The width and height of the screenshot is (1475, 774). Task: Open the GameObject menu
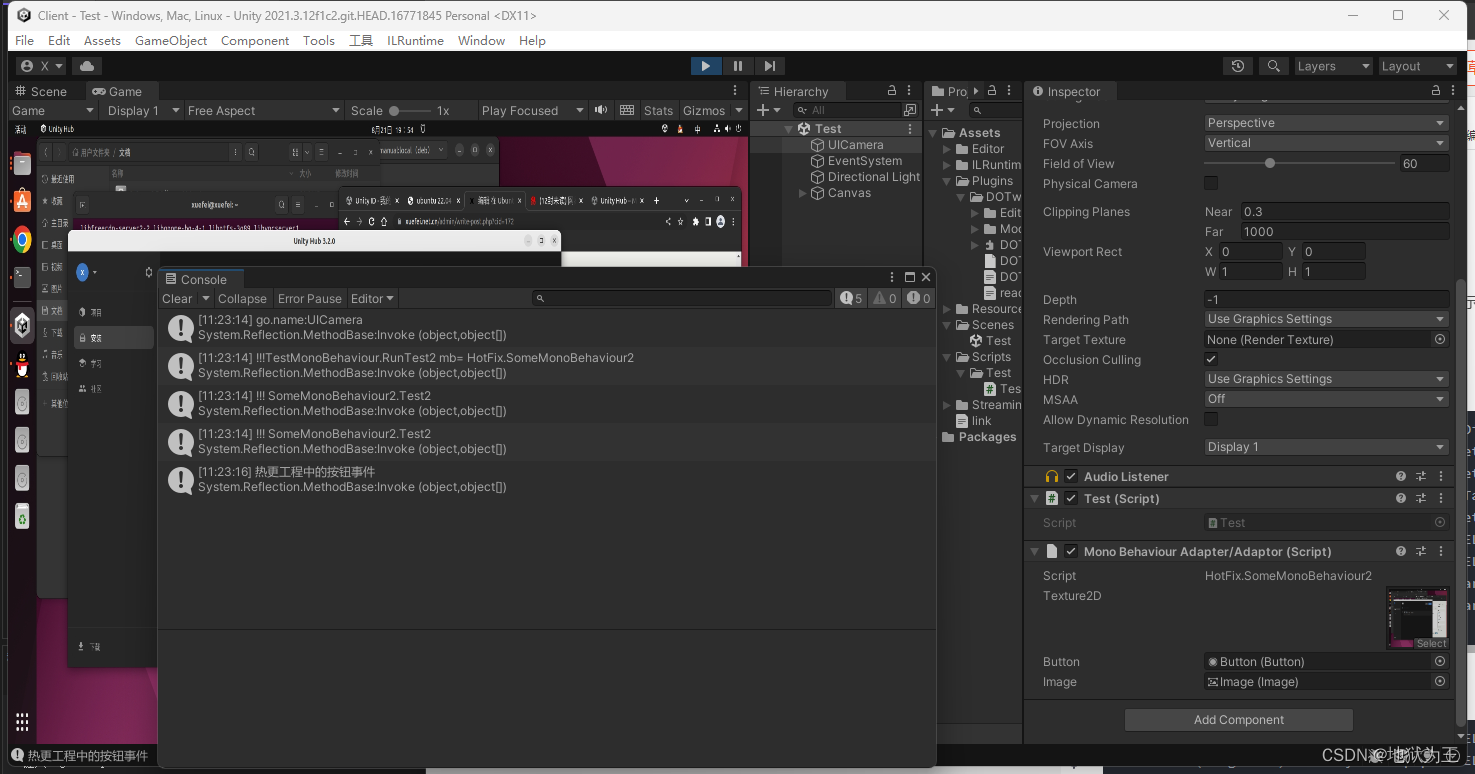click(x=171, y=40)
